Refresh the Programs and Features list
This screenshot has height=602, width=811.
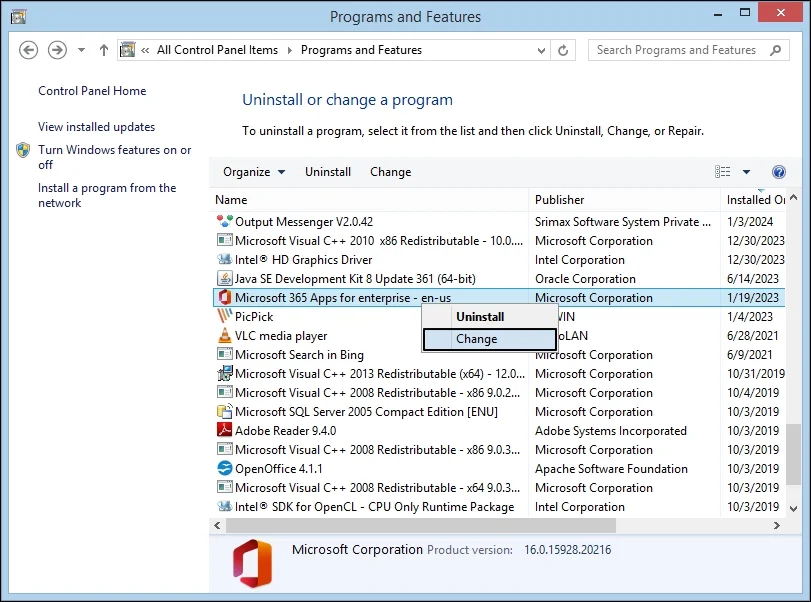coord(563,50)
